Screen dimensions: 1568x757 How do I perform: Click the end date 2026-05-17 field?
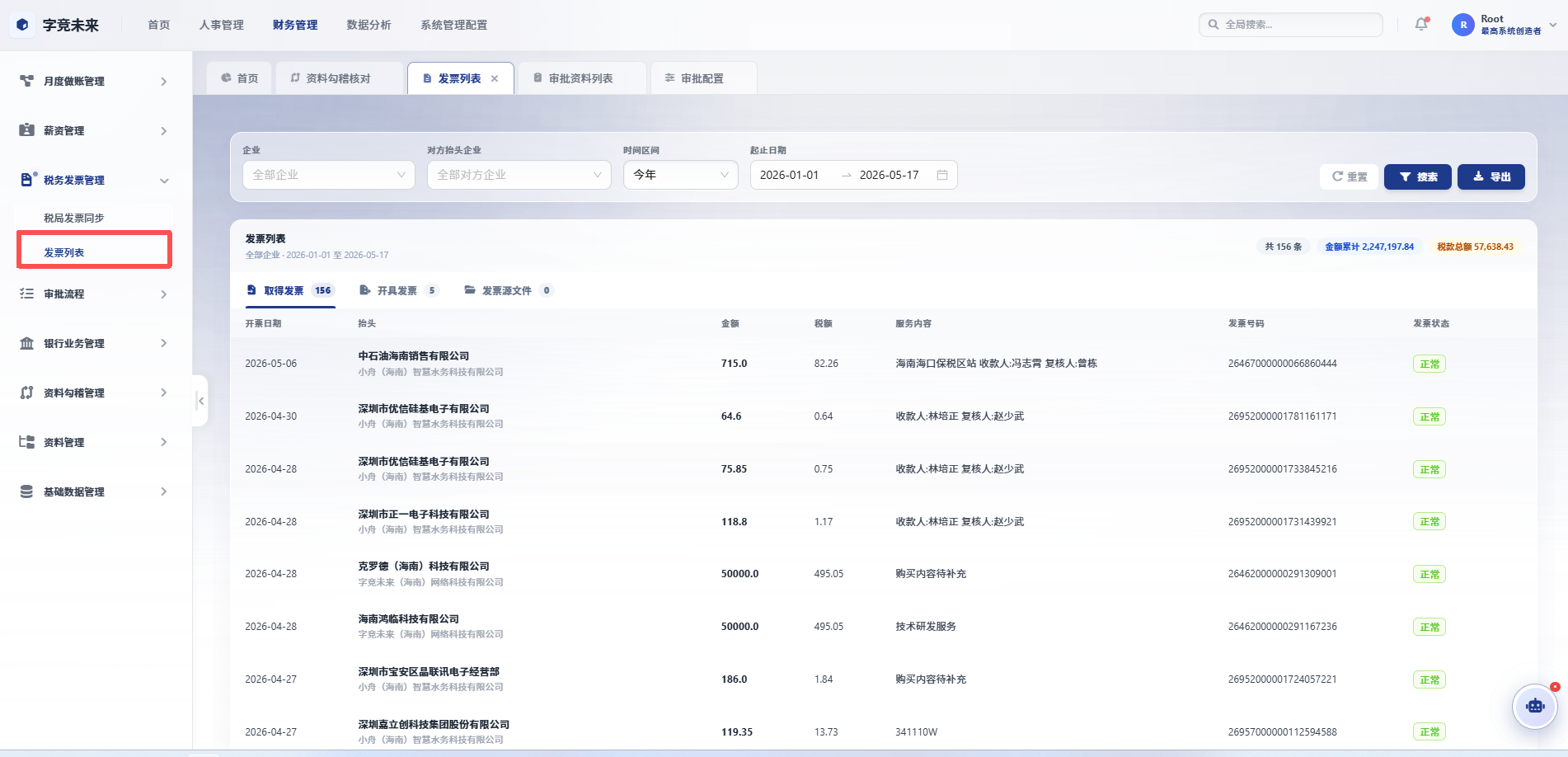pos(889,175)
